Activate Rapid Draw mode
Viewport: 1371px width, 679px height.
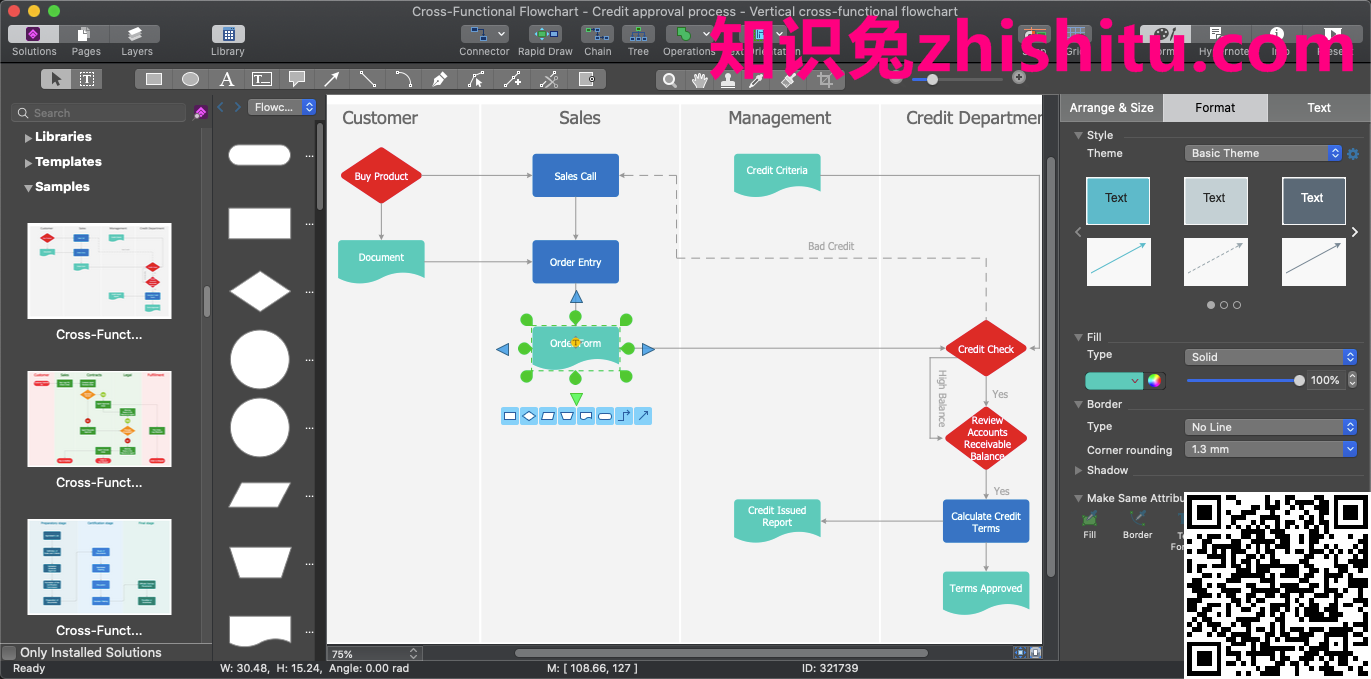coord(545,34)
